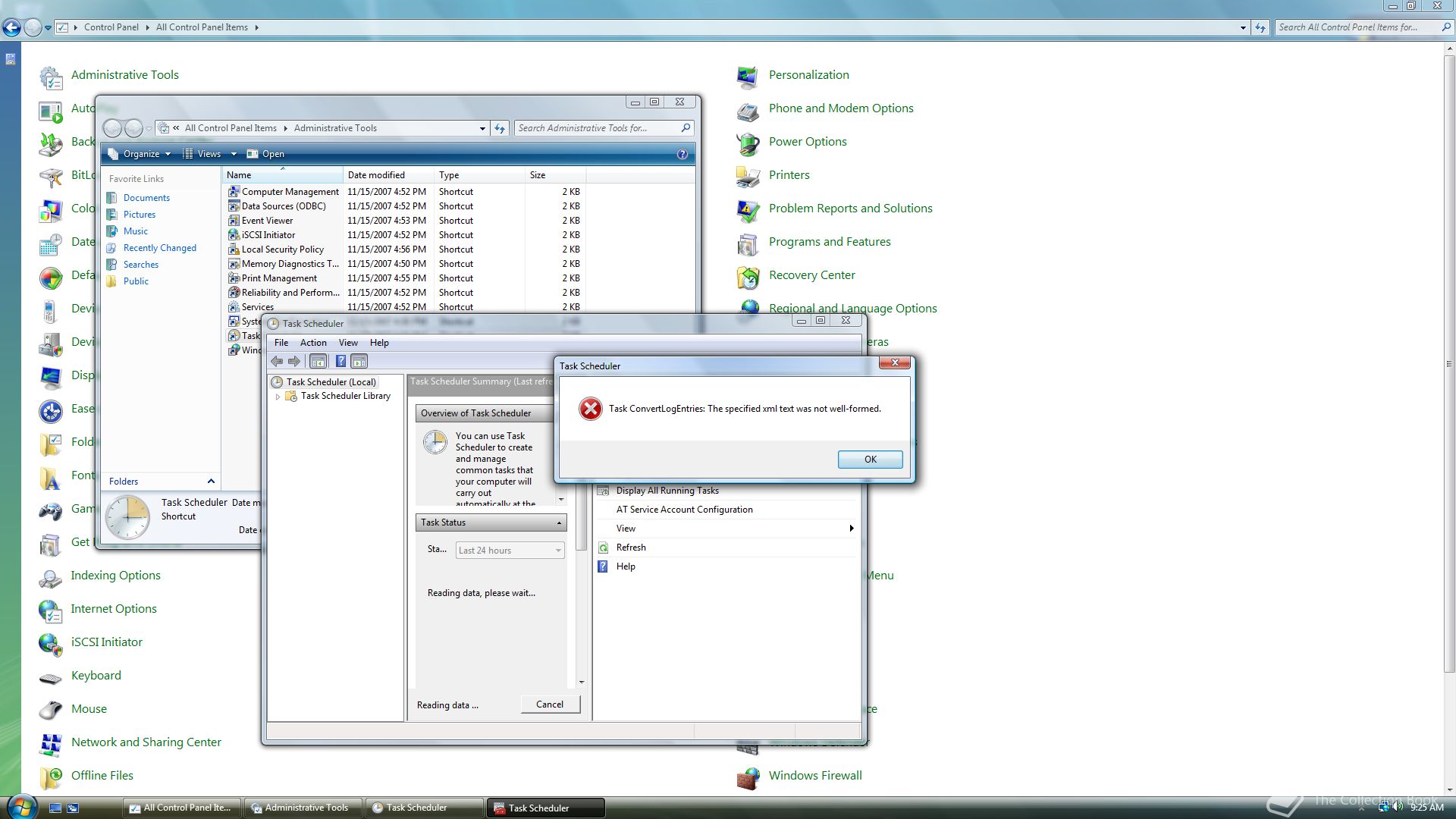The image size is (1456, 819).
Task: Expand the Task Scheduler Library node
Action: click(x=278, y=397)
